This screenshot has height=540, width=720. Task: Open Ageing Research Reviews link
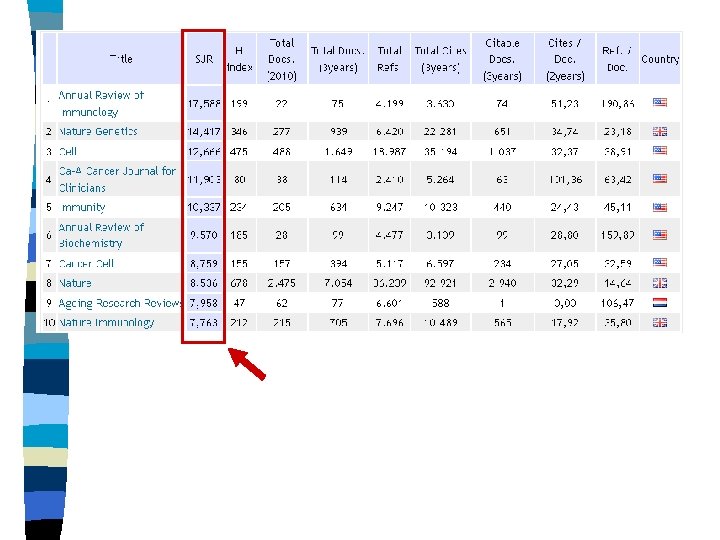click(x=120, y=303)
